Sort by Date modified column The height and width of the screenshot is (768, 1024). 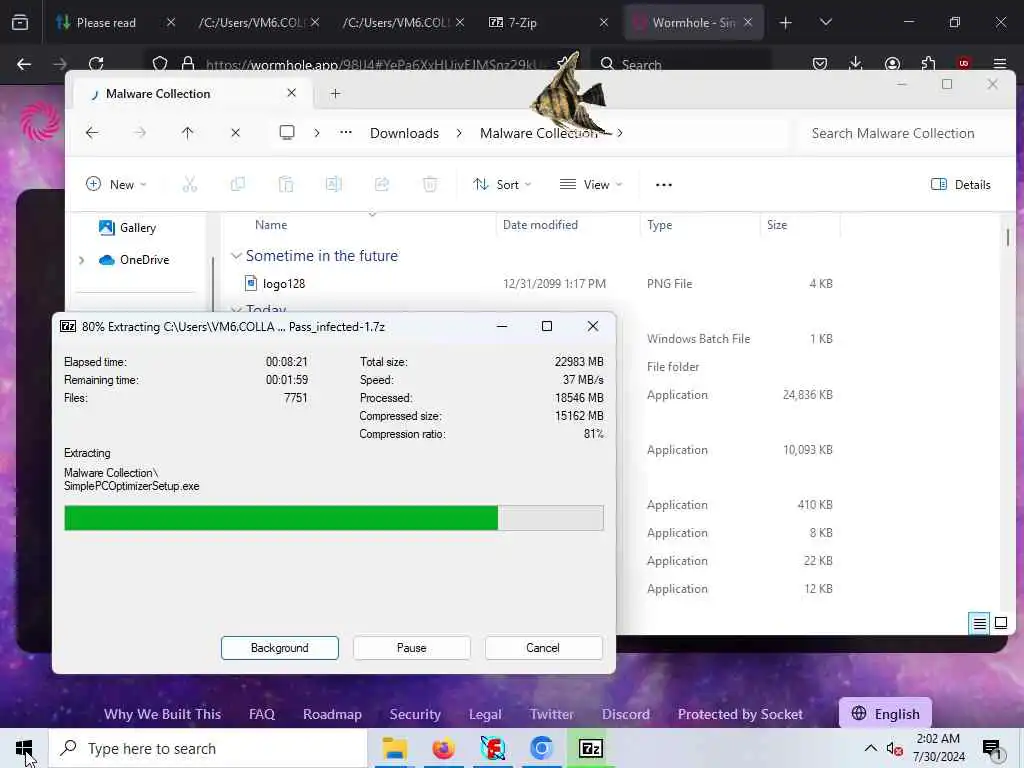pos(540,225)
